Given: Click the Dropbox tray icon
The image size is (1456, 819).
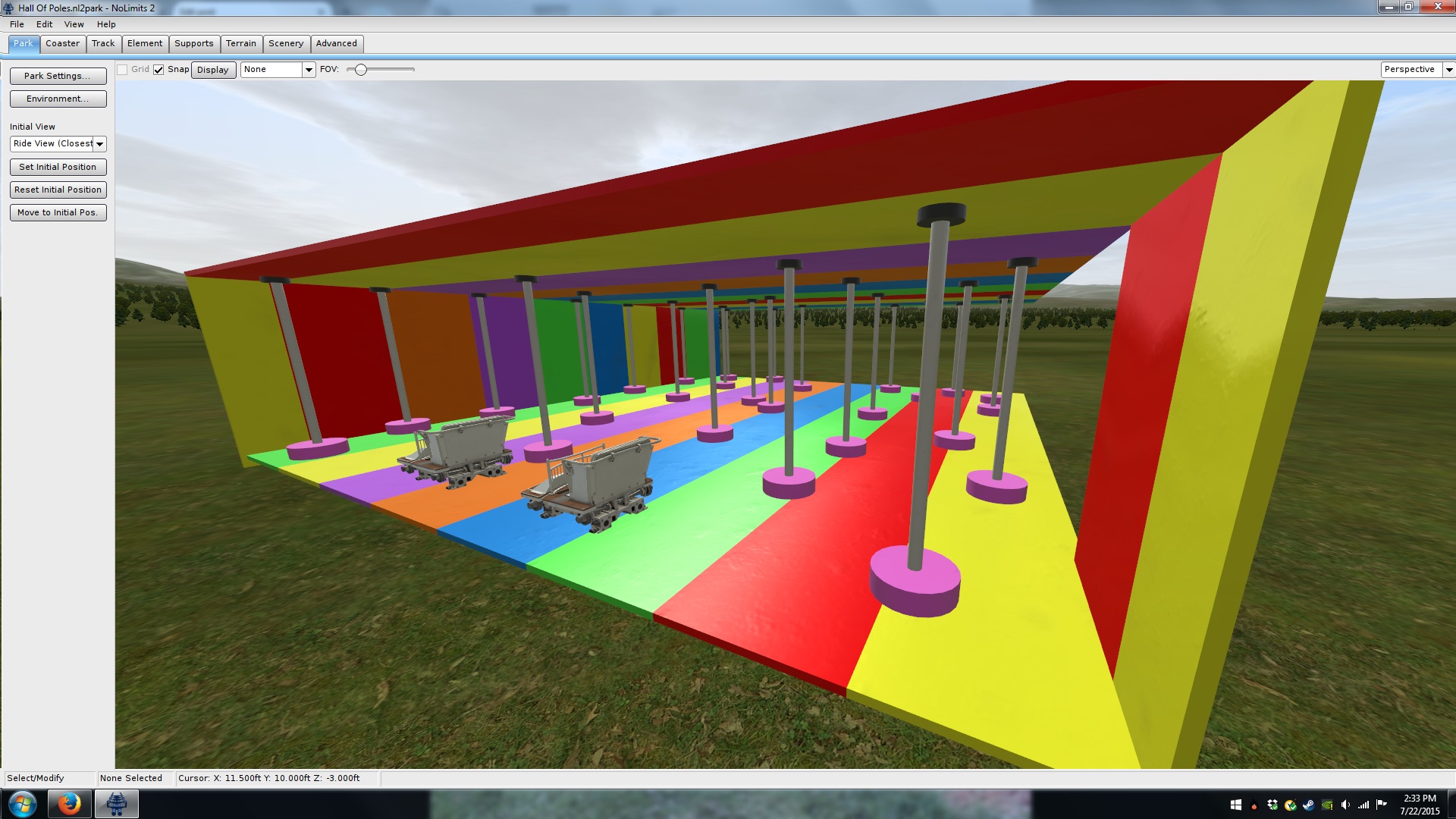Looking at the screenshot, I should pos(1272,805).
